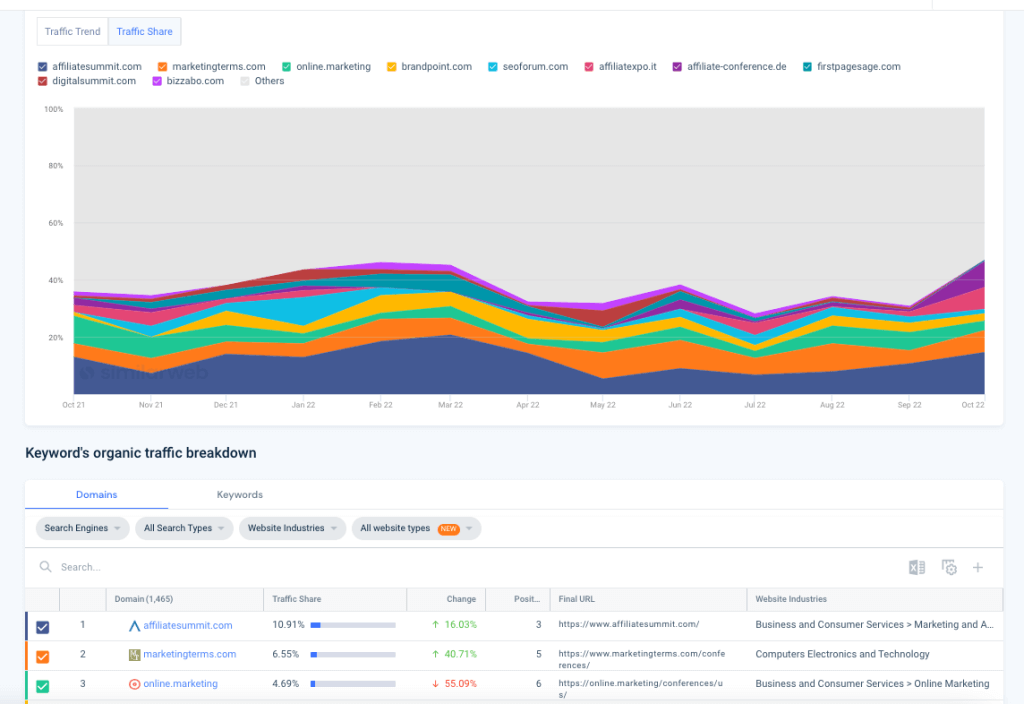Screen dimensions: 1024x704
Task: Click the plus icon above the domains table
Action: tap(978, 567)
